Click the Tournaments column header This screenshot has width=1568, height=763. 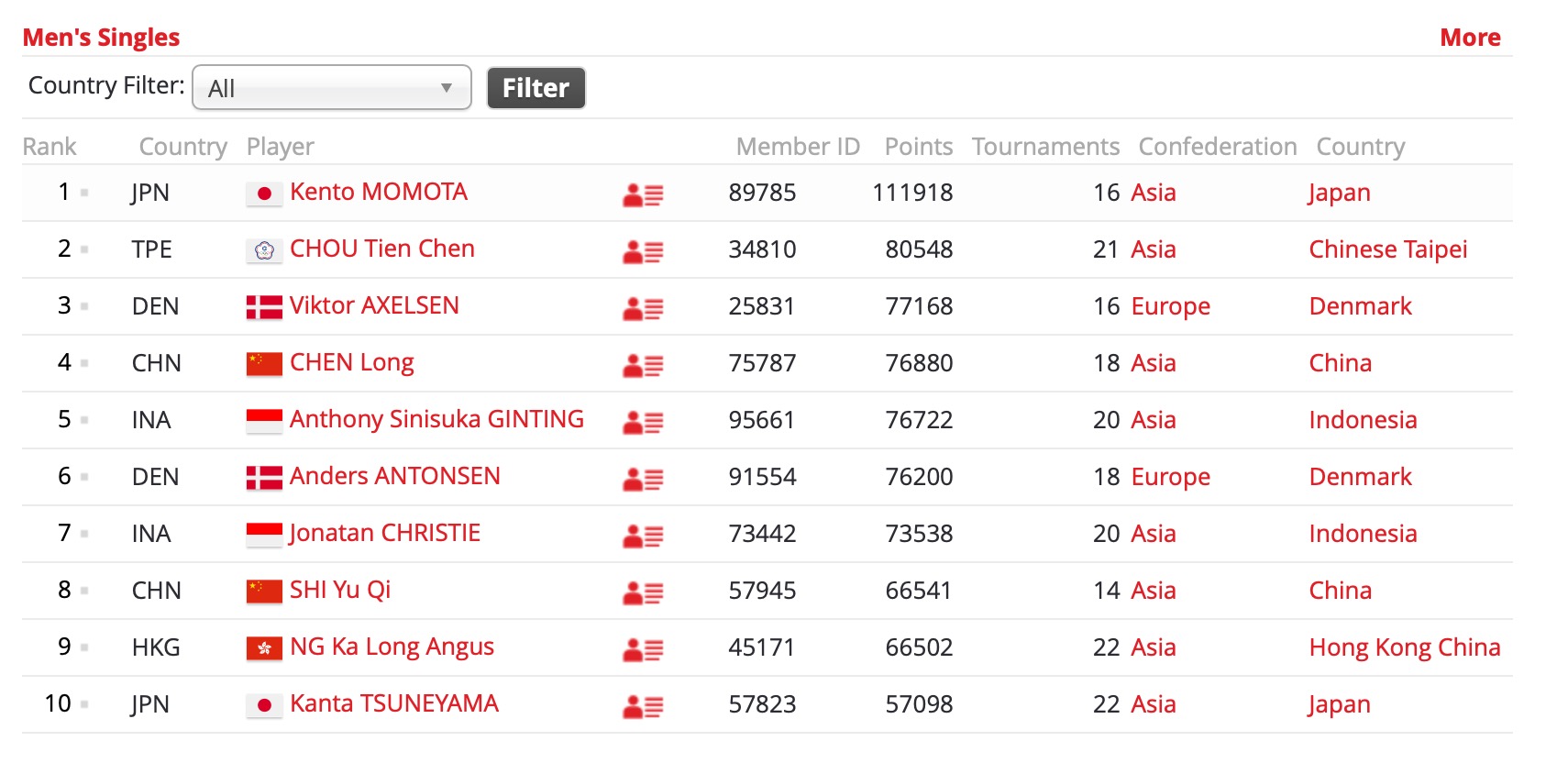1045,147
